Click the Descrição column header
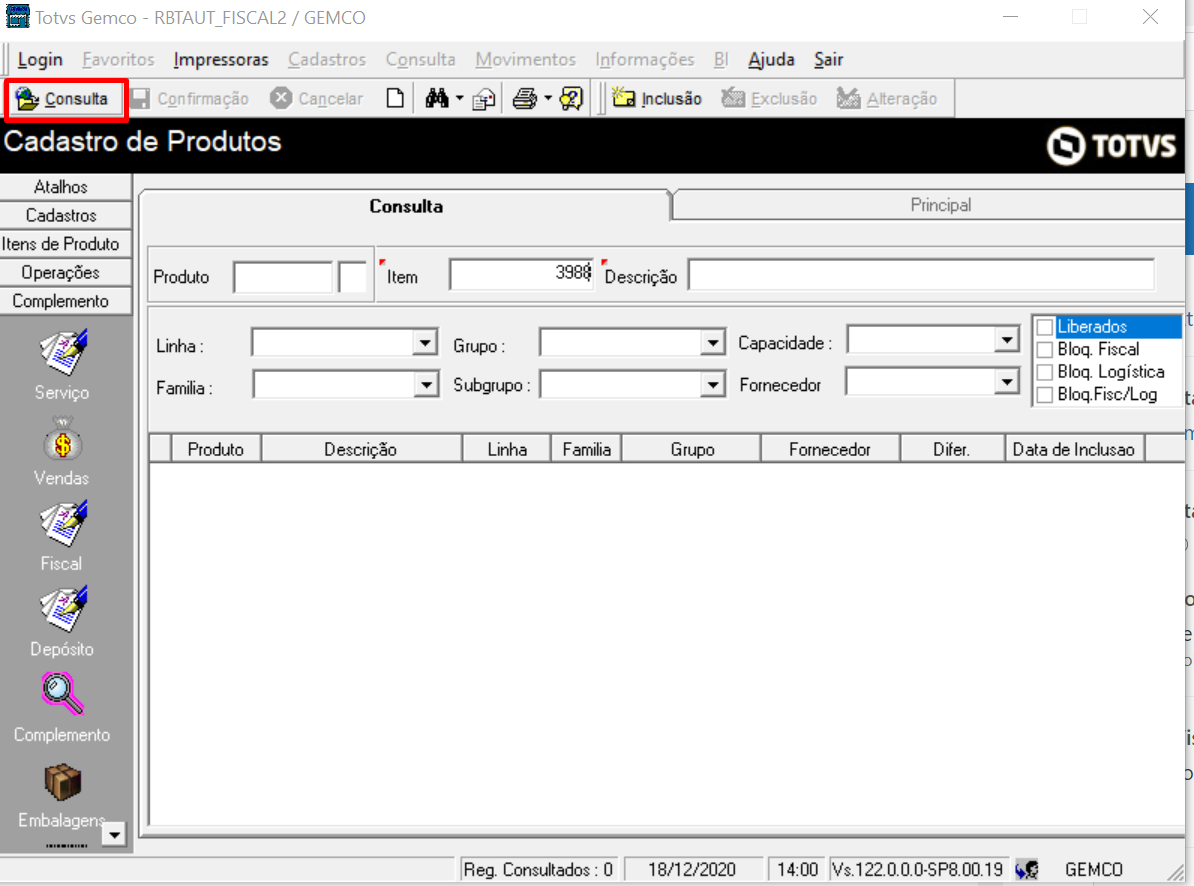Image resolution: width=1194 pixels, height=886 pixels. tap(361, 450)
